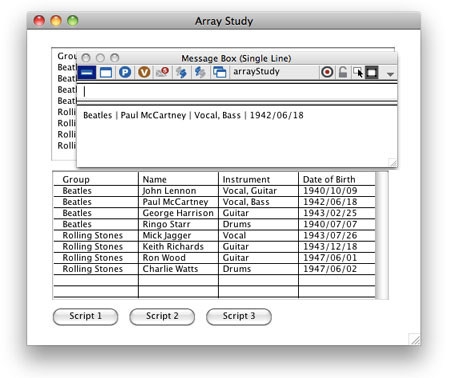This screenshot has height=378, width=454.
Task: Click date 1943/07/26 in table
Action: 337,235
